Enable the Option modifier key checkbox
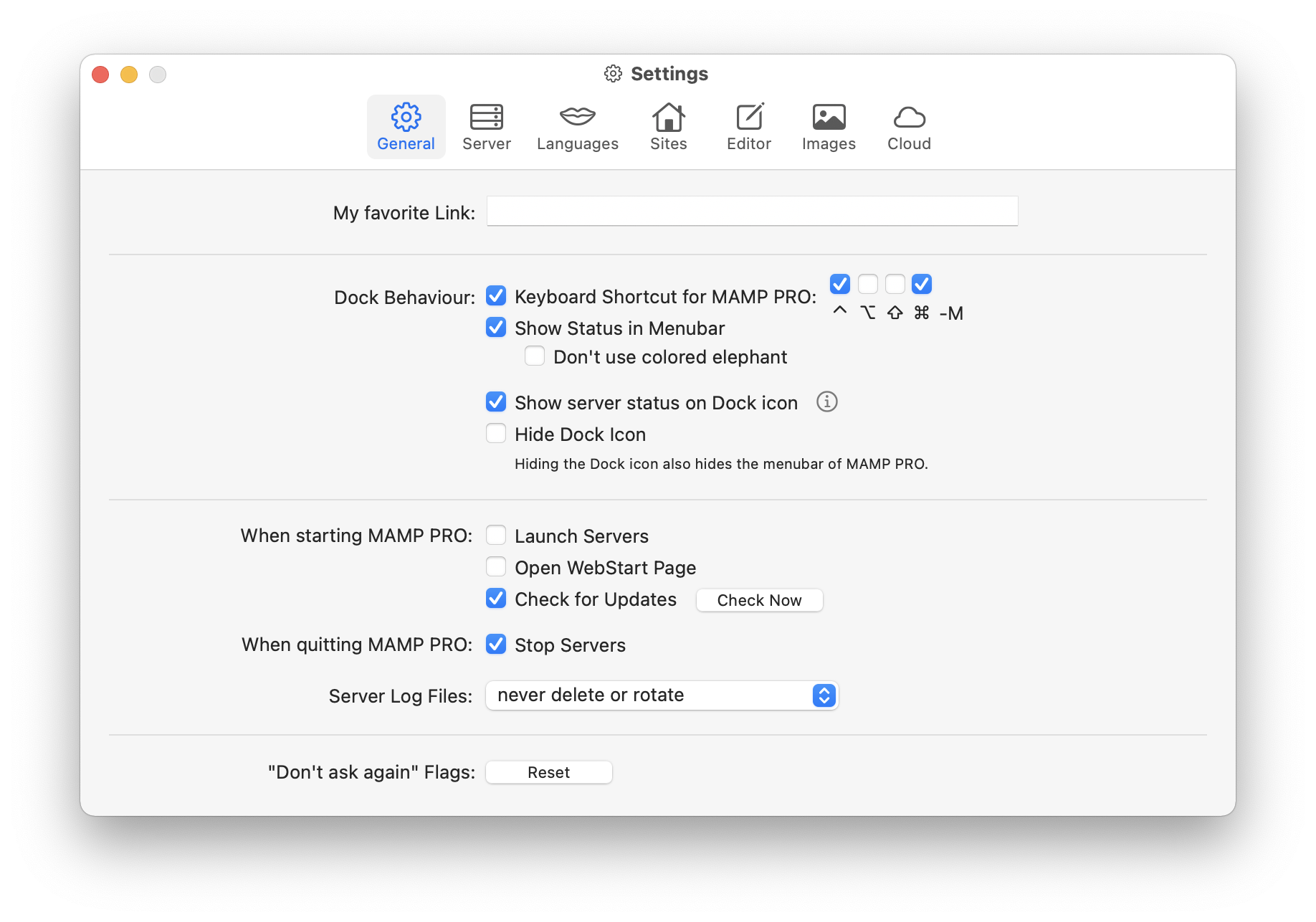 (867, 284)
